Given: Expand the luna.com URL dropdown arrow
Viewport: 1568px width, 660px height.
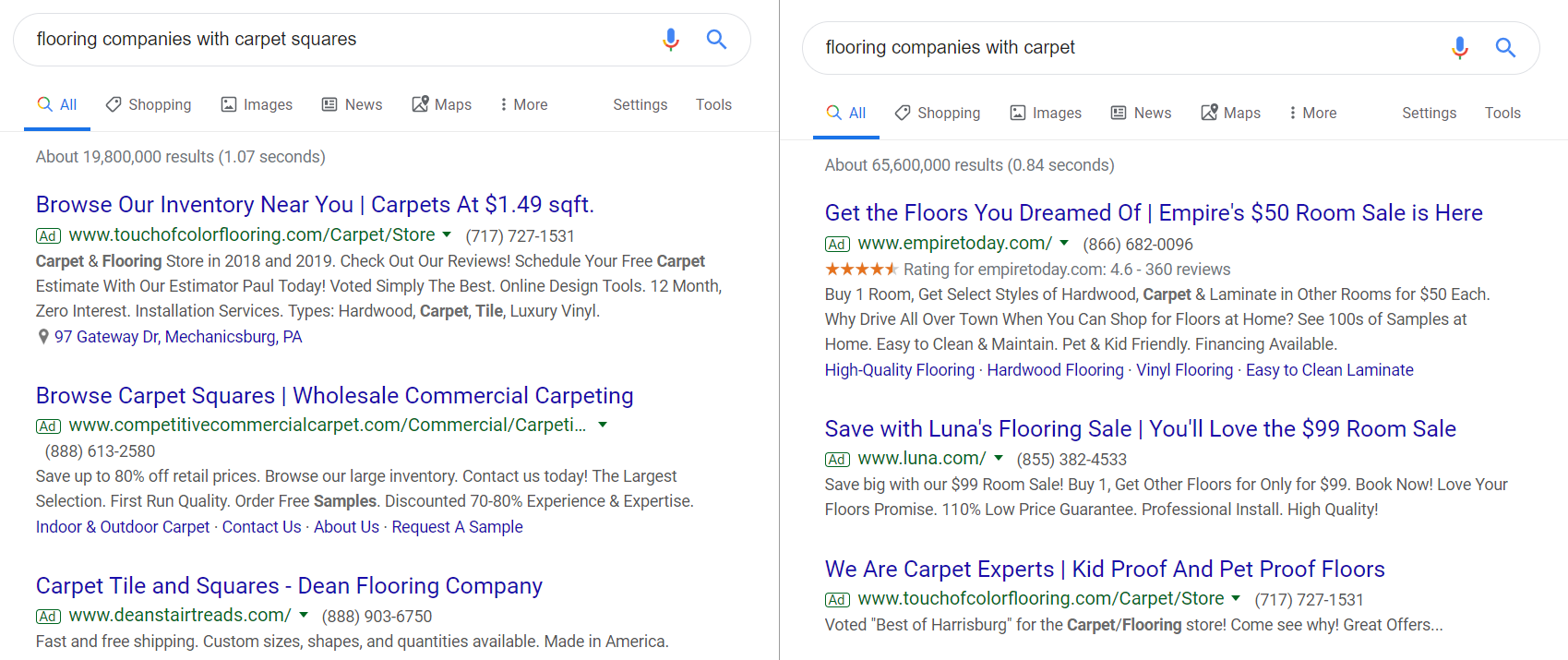Looking at the screenshot, I should [x=999, y=458].
